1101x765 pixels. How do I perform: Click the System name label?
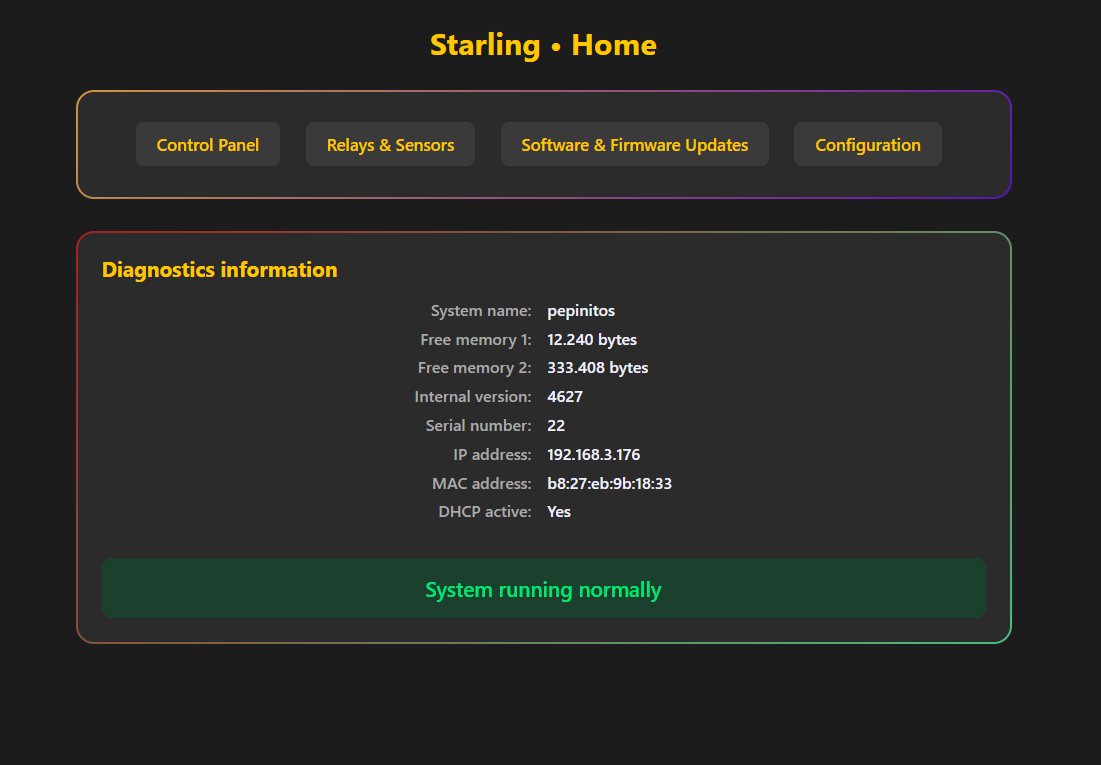pos(481,311)
